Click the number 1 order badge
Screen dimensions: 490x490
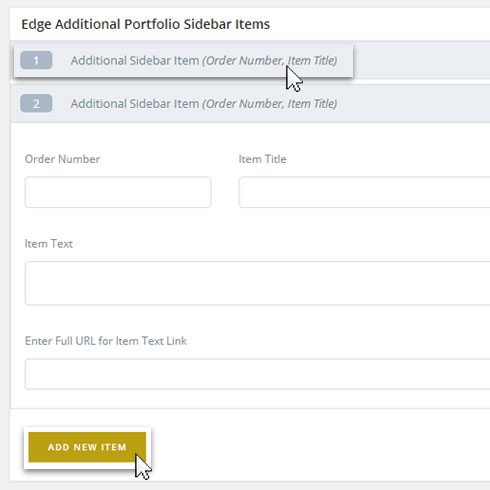36,60
